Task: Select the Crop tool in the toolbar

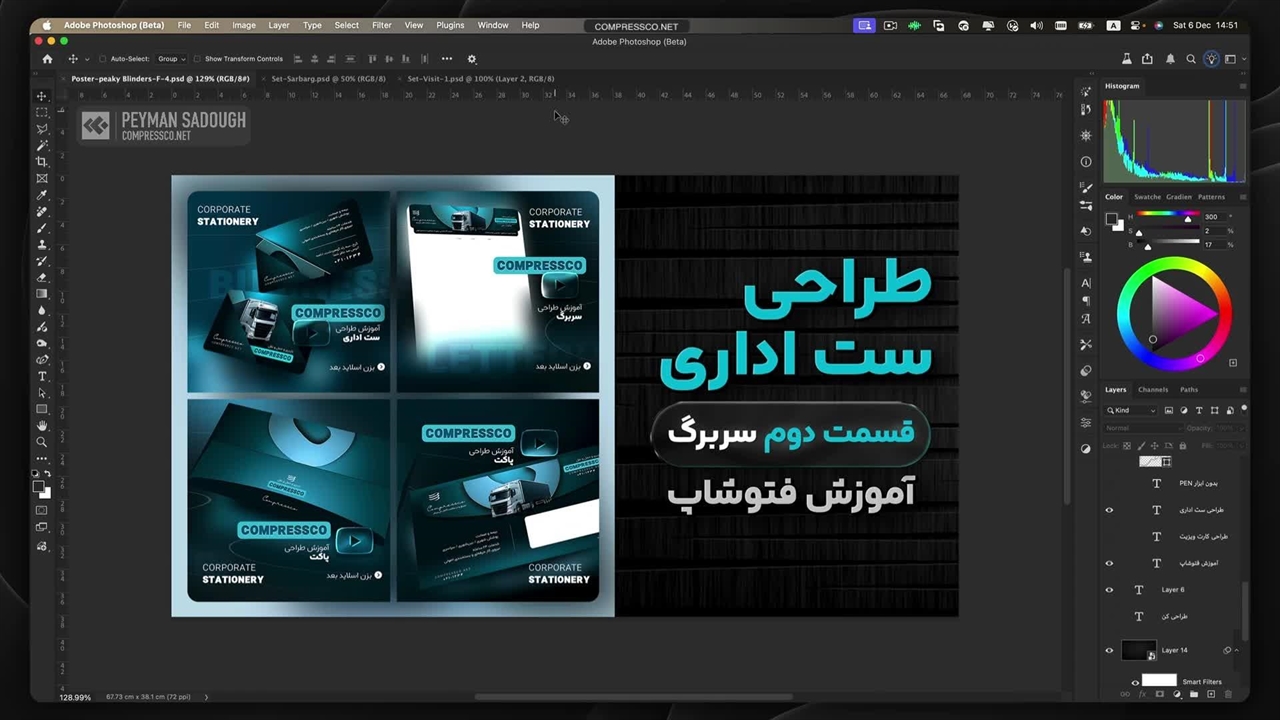Action: tap(41, 162)
